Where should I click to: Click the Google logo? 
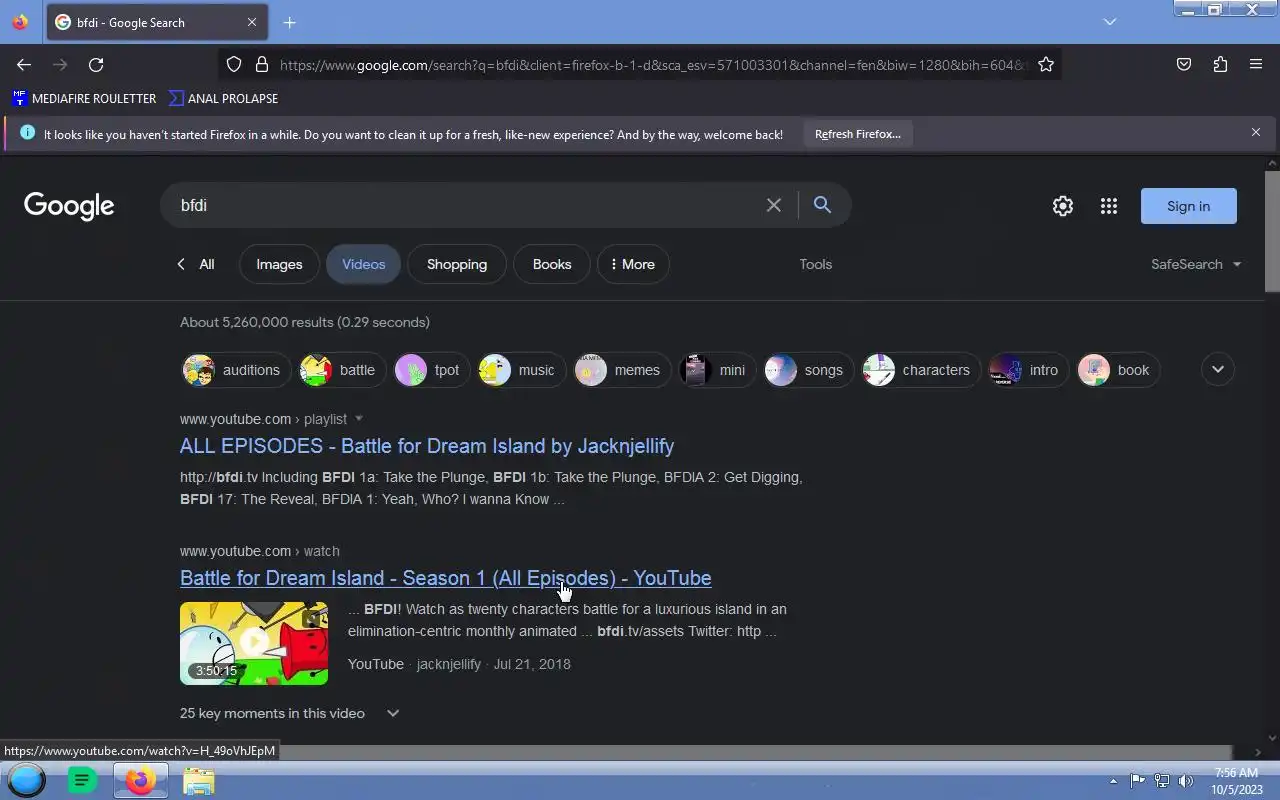click(x=69, y=206)
